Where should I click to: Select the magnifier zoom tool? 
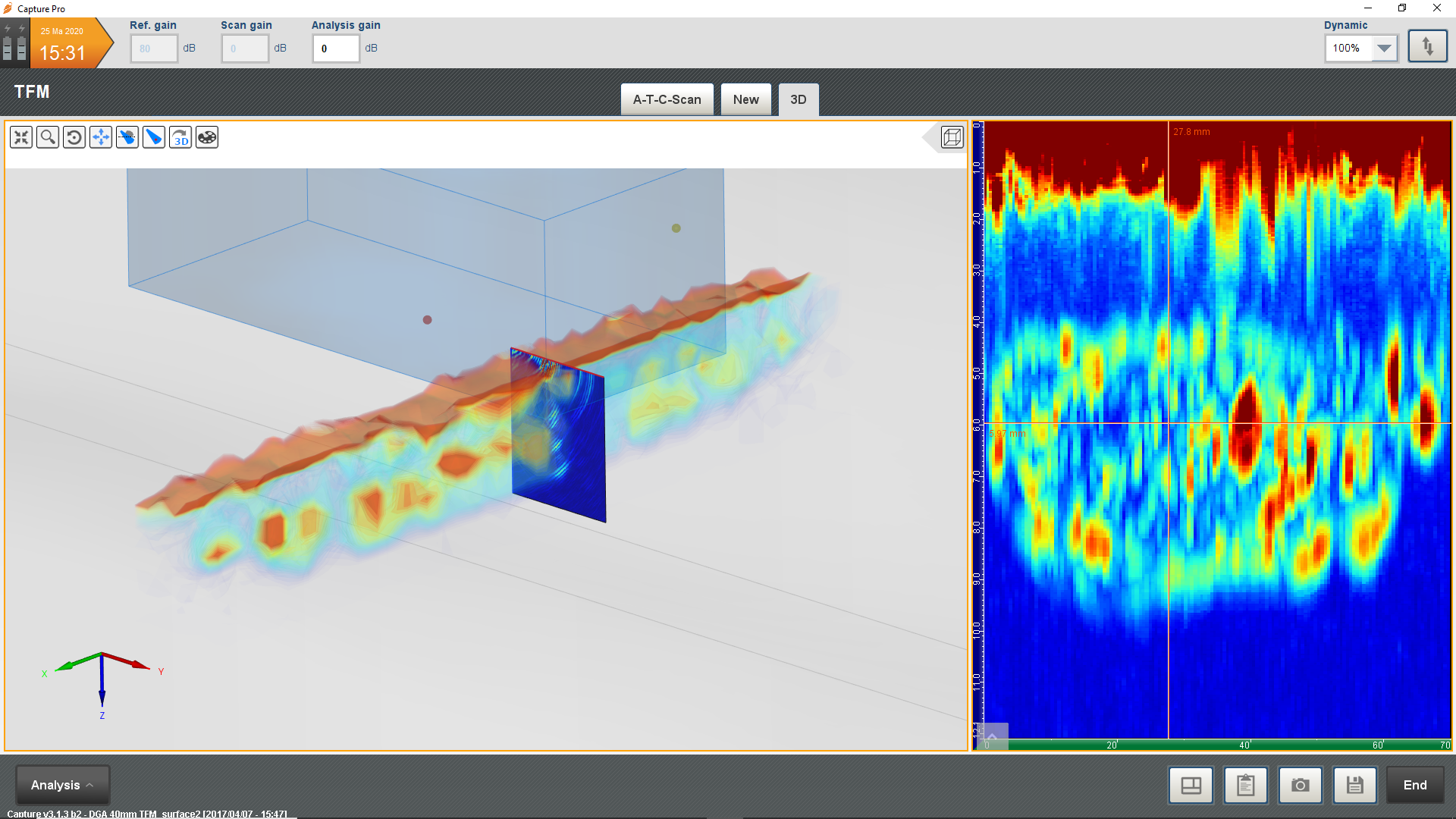(x=48, y=137)
